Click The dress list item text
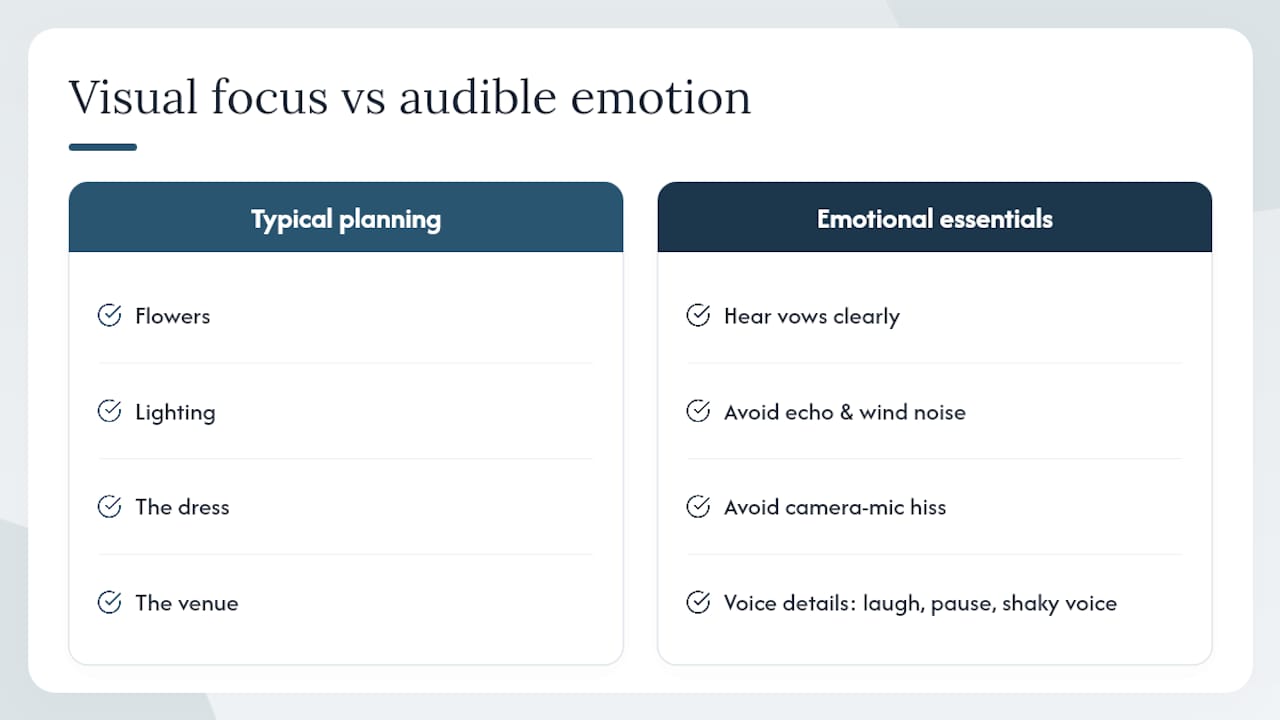Screen dimensions: 1280x720 pos(183,507)
